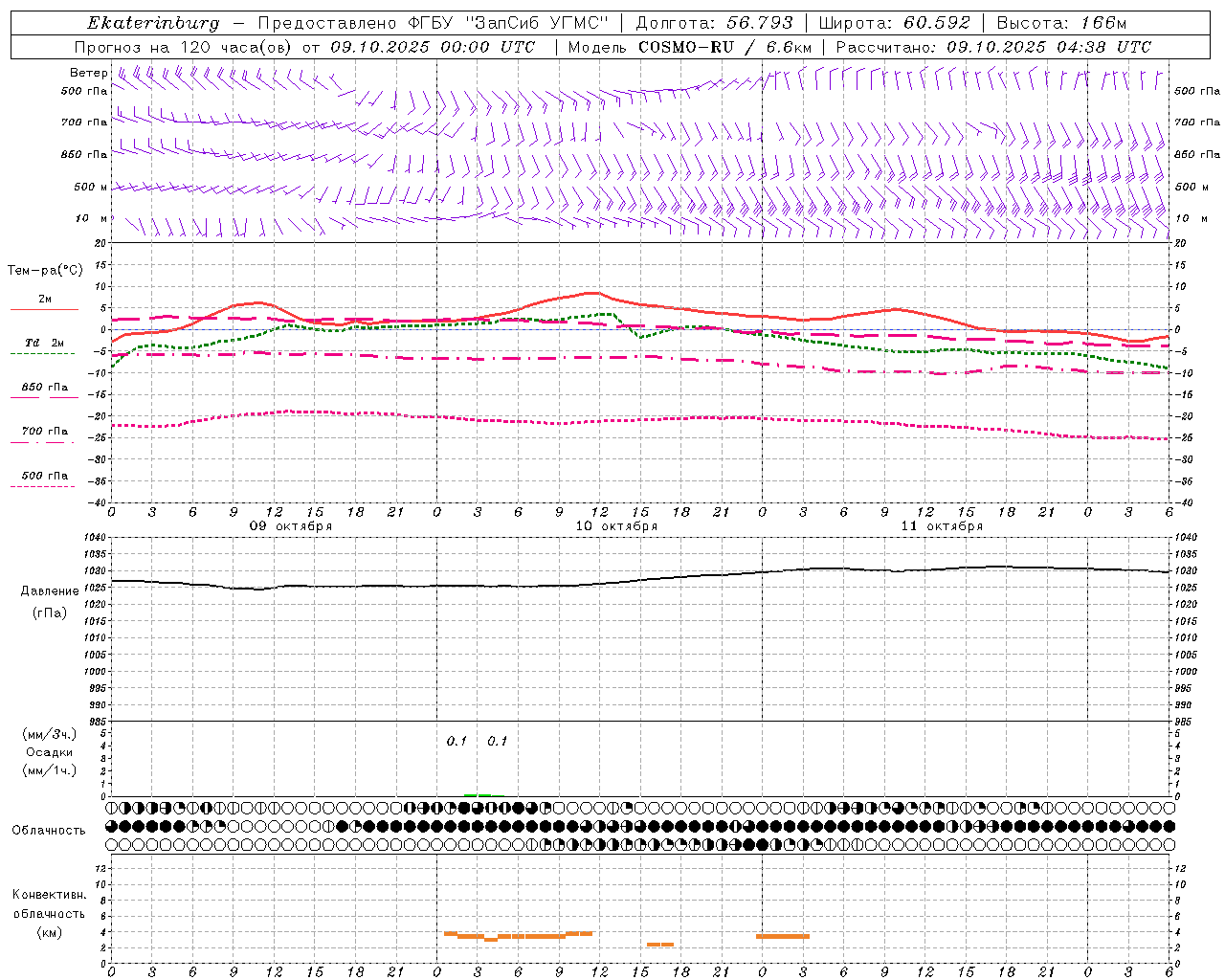Click the "Широта: 60.592" header value
The height and width of the screenshot is (980, 1225).
tap(894, 23)
